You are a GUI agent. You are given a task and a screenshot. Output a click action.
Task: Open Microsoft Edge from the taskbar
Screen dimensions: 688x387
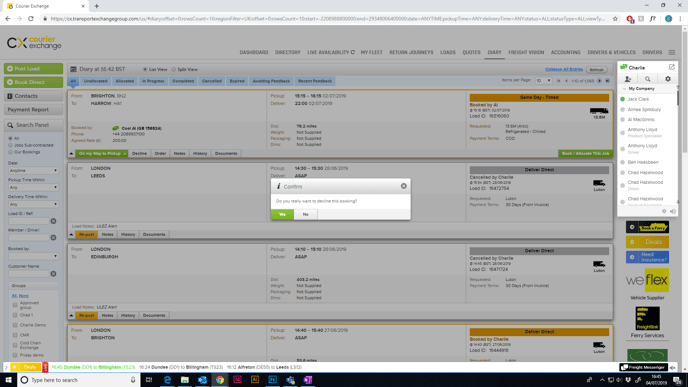(167, 380)
